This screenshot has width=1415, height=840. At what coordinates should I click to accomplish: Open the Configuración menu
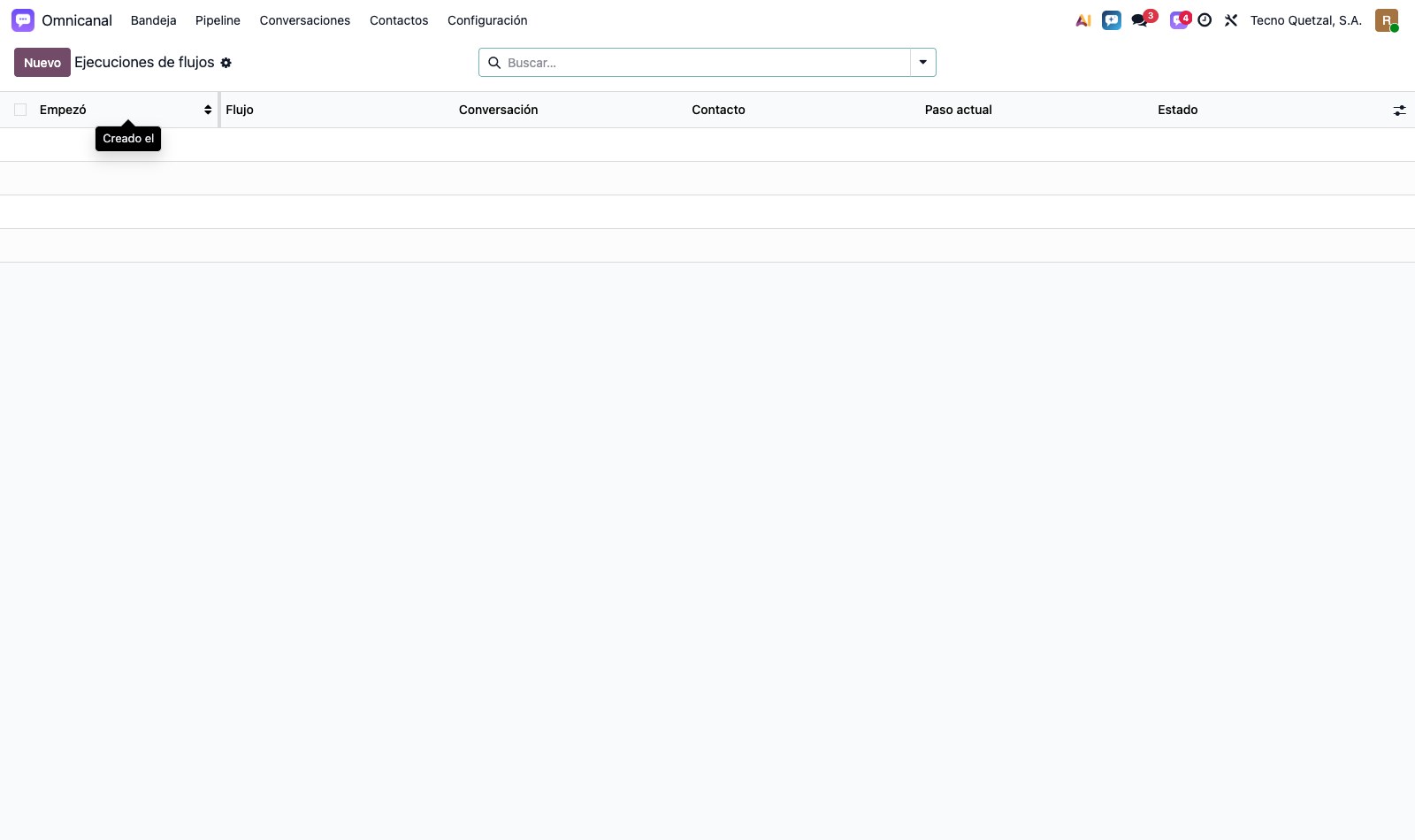pyautogui.click(x=487, y=20)
